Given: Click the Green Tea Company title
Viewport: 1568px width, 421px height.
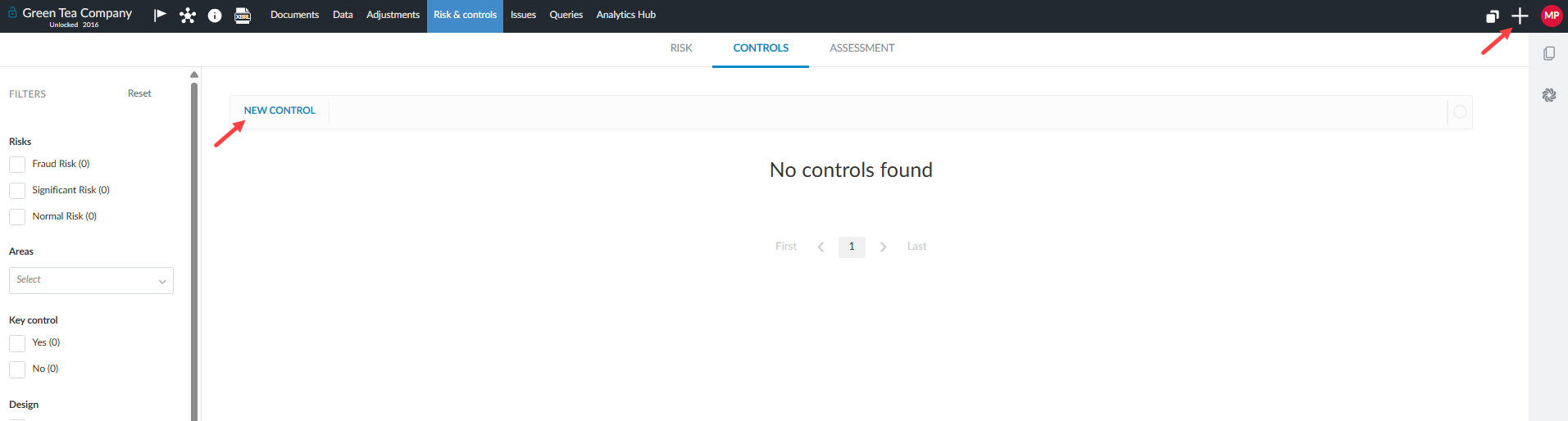Looking at the screenshot, I should [77, 12].
